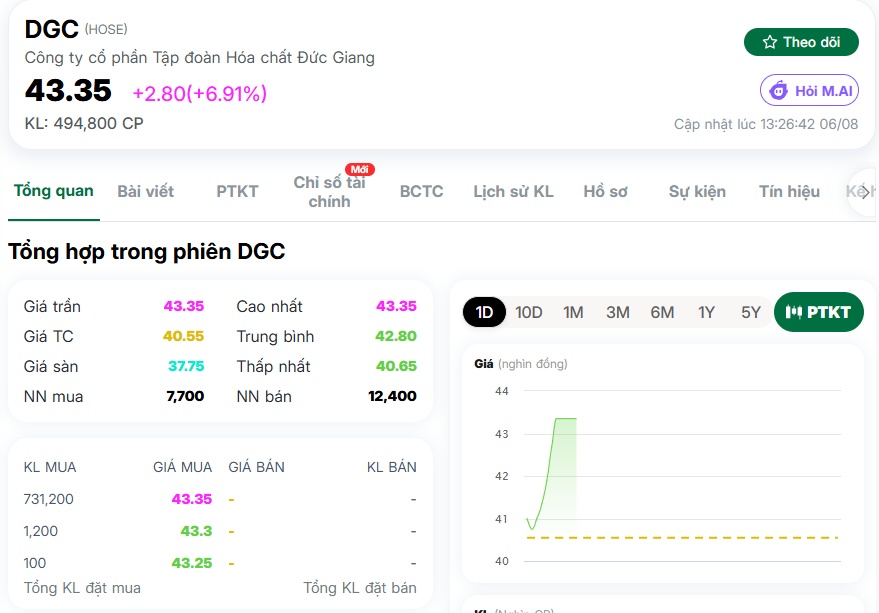Select the 1Y chart range
The width and height of the screenshot is (879, 613).
point(706,312)
